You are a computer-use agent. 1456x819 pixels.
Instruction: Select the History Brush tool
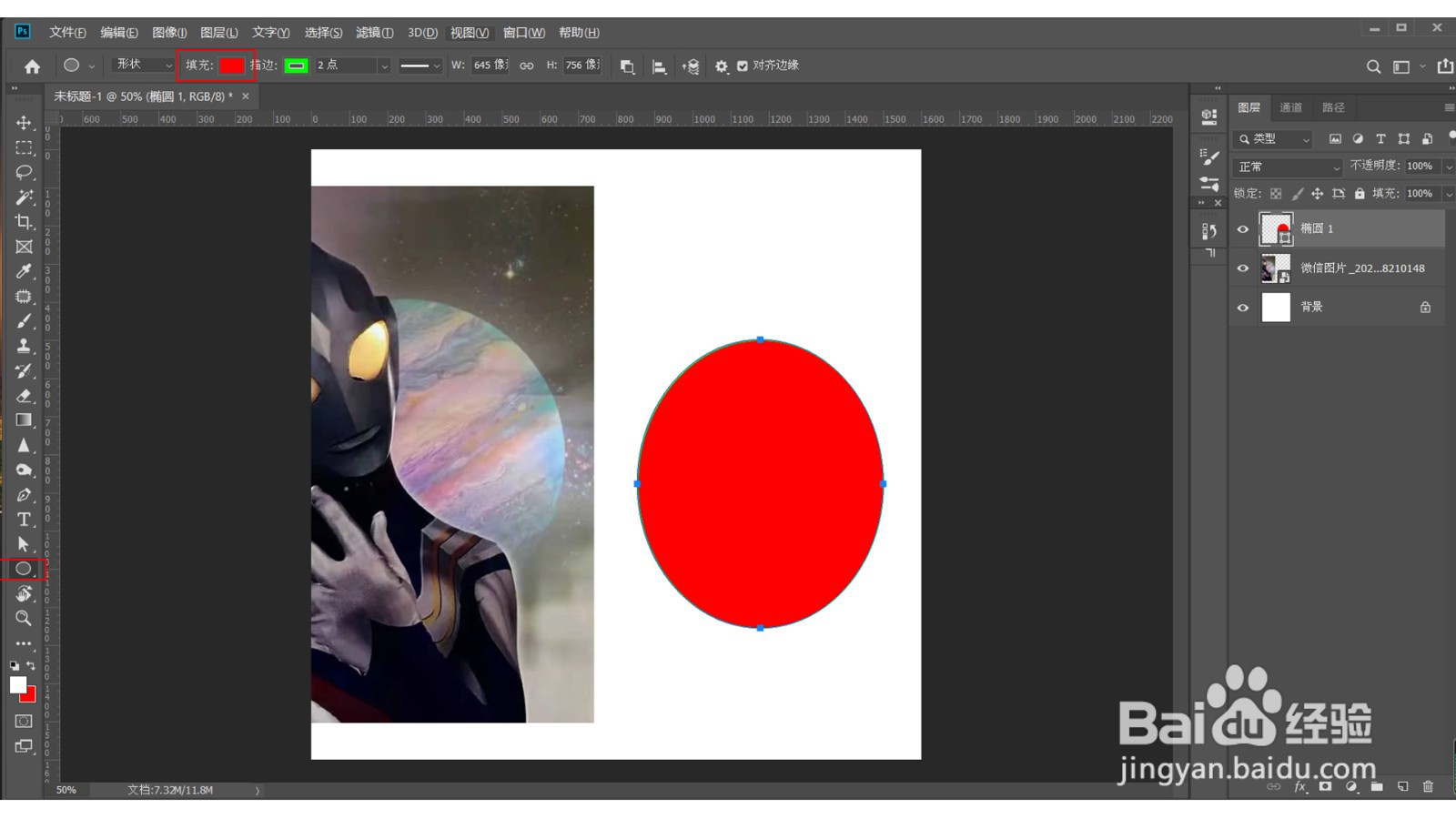tap(24, 370)
